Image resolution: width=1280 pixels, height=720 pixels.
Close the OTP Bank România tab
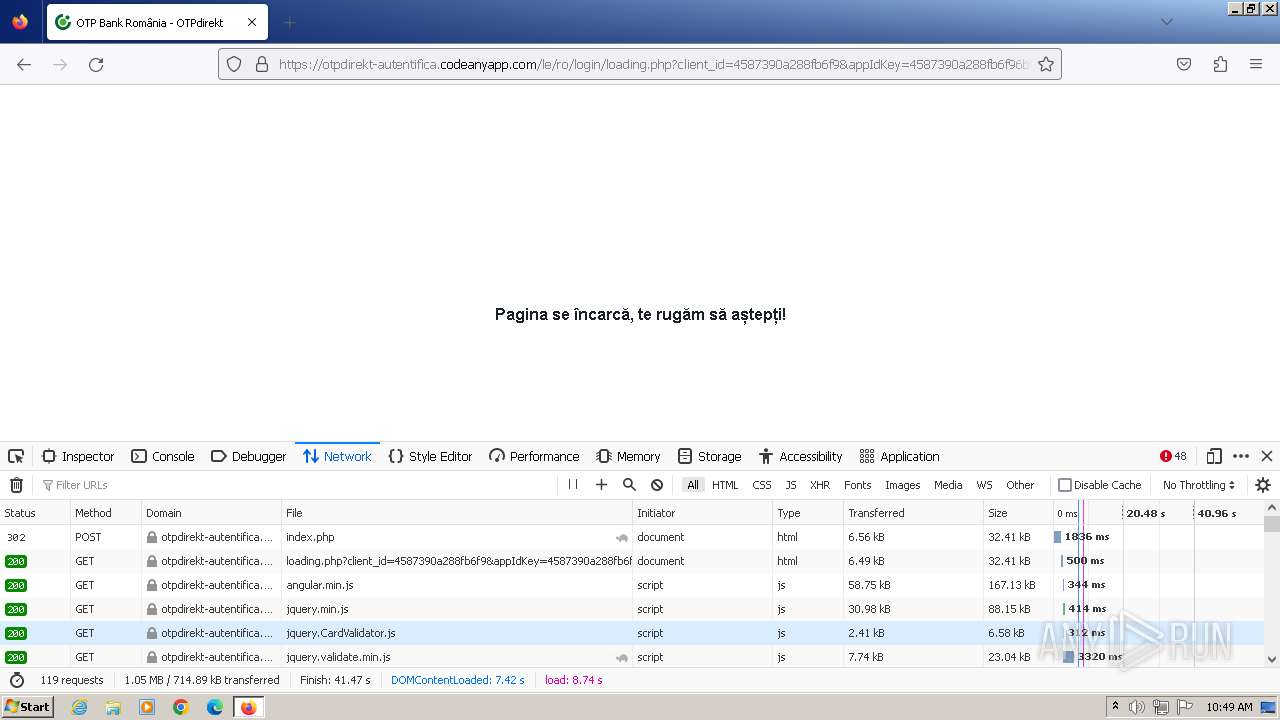tap(252, 22)
